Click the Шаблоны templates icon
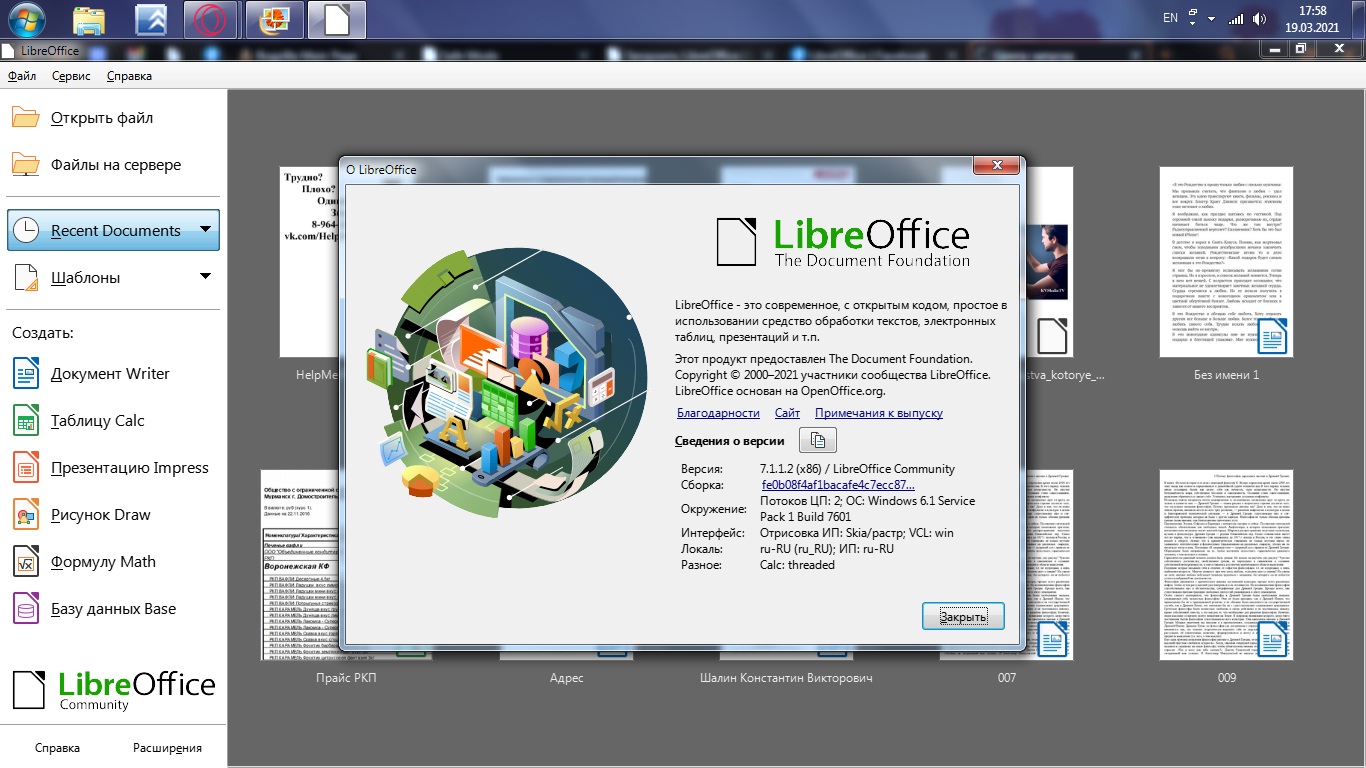The height and width of the screenshot is (768, 1366). coord(25,277)
